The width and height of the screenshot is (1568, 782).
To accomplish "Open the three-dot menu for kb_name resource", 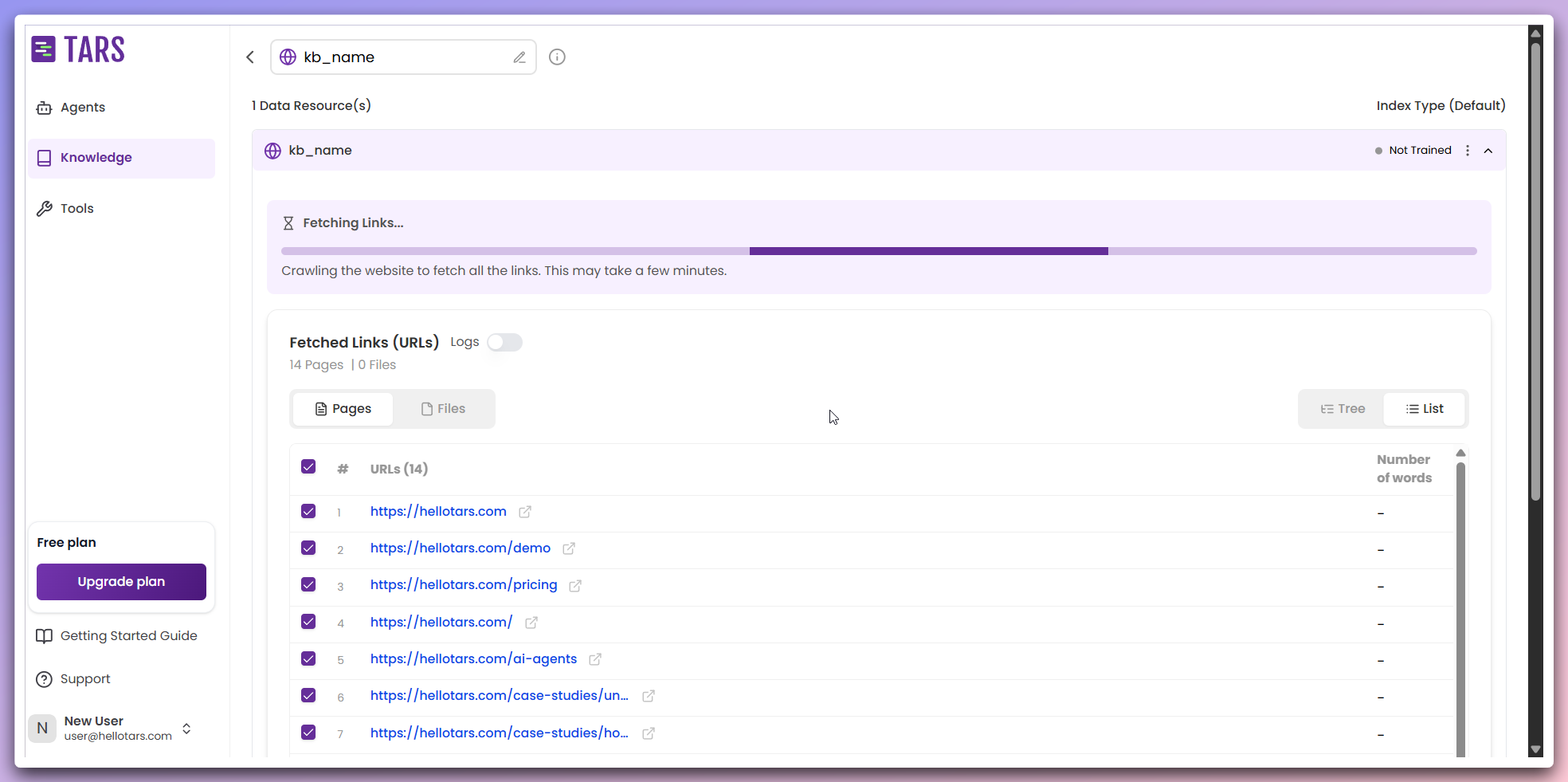I will tap(1468, 151).
